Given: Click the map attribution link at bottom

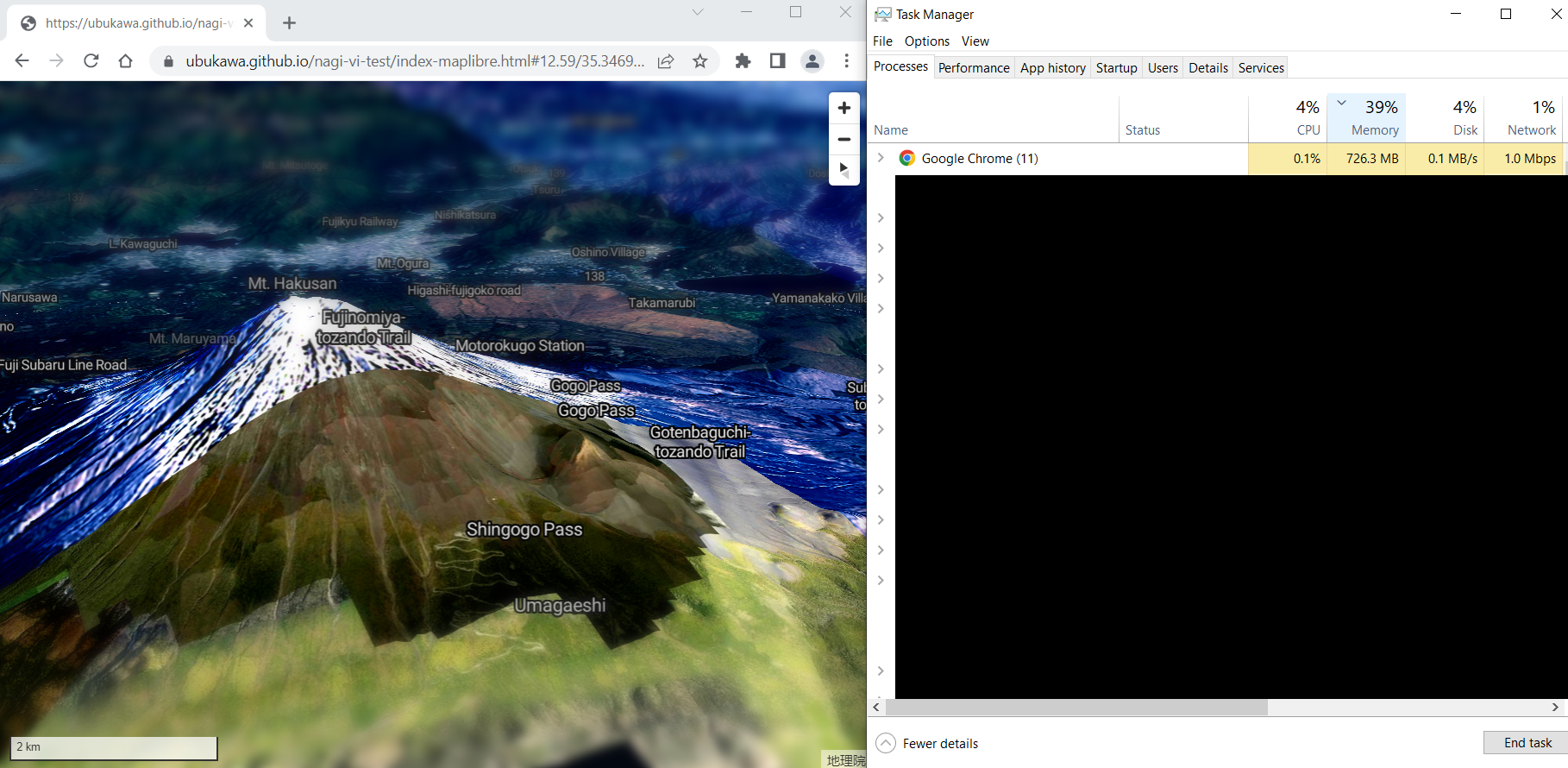Looking at the screenshot, I should [845, 760].
